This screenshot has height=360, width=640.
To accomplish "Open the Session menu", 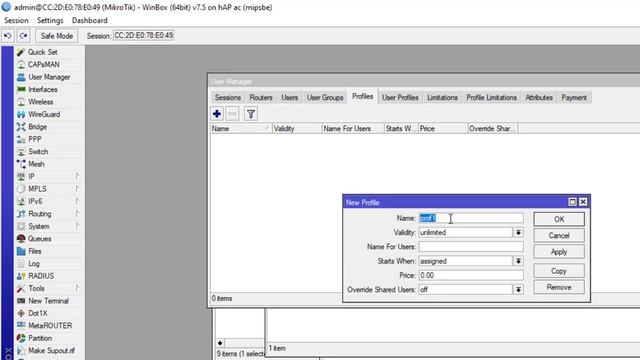I will pyautogui.click(x=16, y=20).
